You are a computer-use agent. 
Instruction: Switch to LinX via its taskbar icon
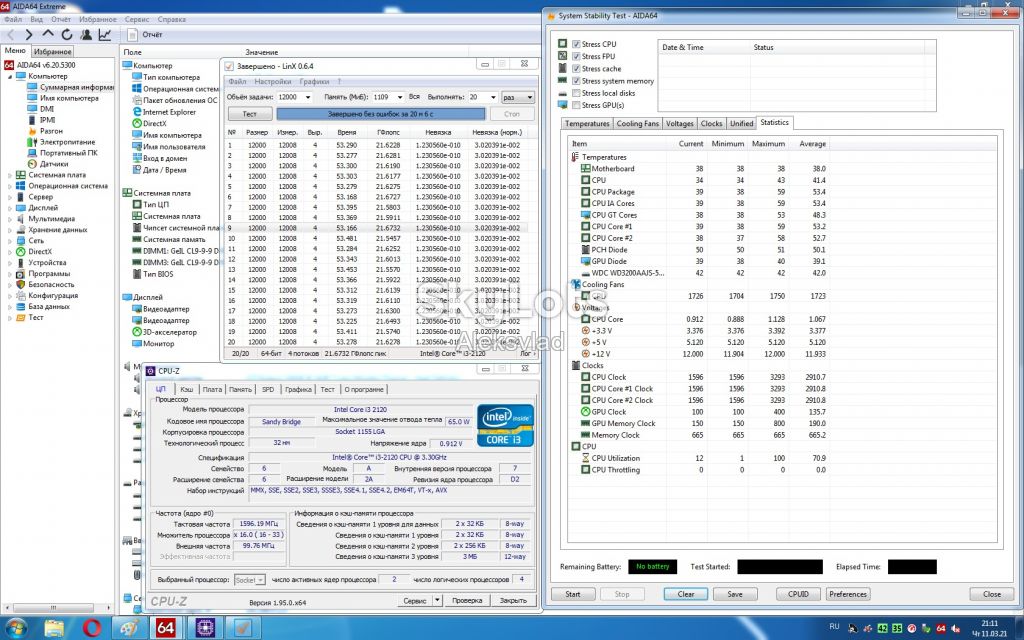click(x=243, y=628)
